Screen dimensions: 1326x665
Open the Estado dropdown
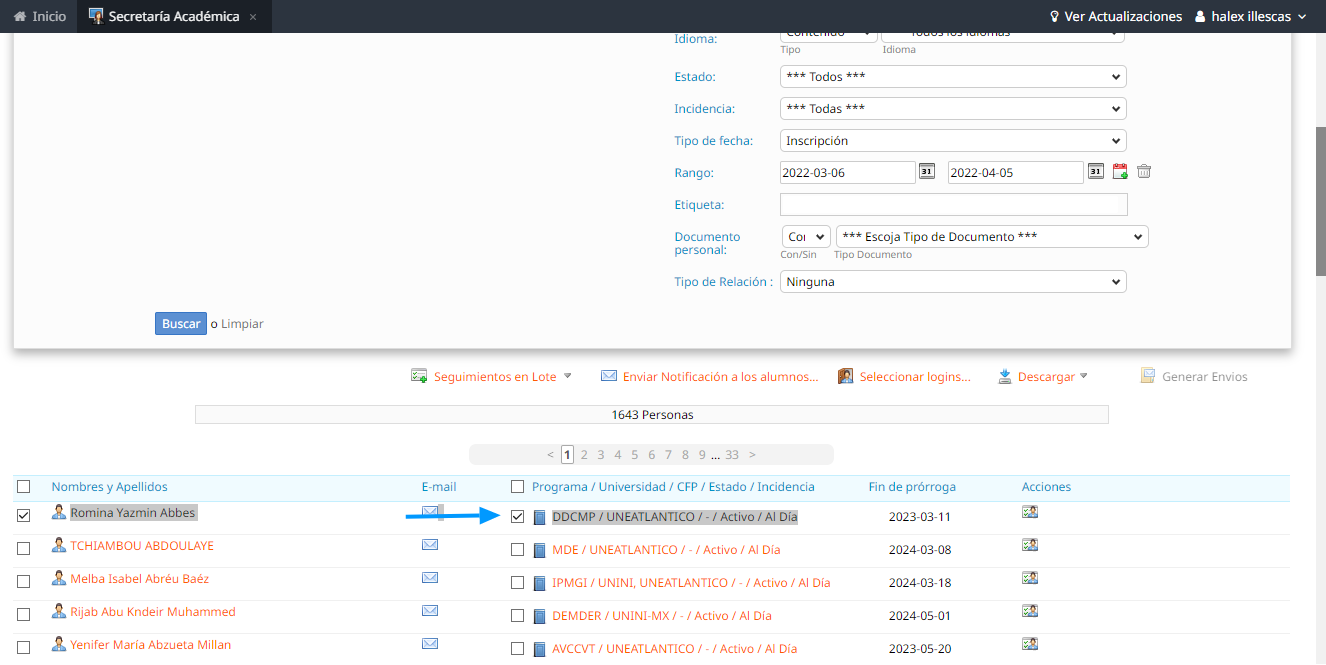952,77
